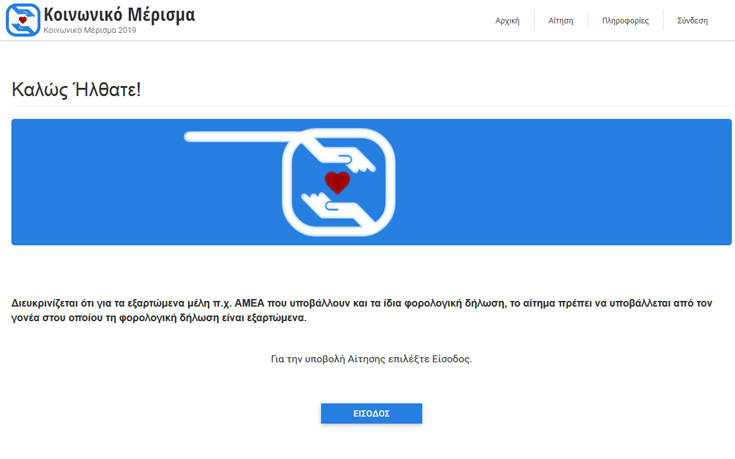Open the Πληροφορίες navigation item

tap(625, 20)
